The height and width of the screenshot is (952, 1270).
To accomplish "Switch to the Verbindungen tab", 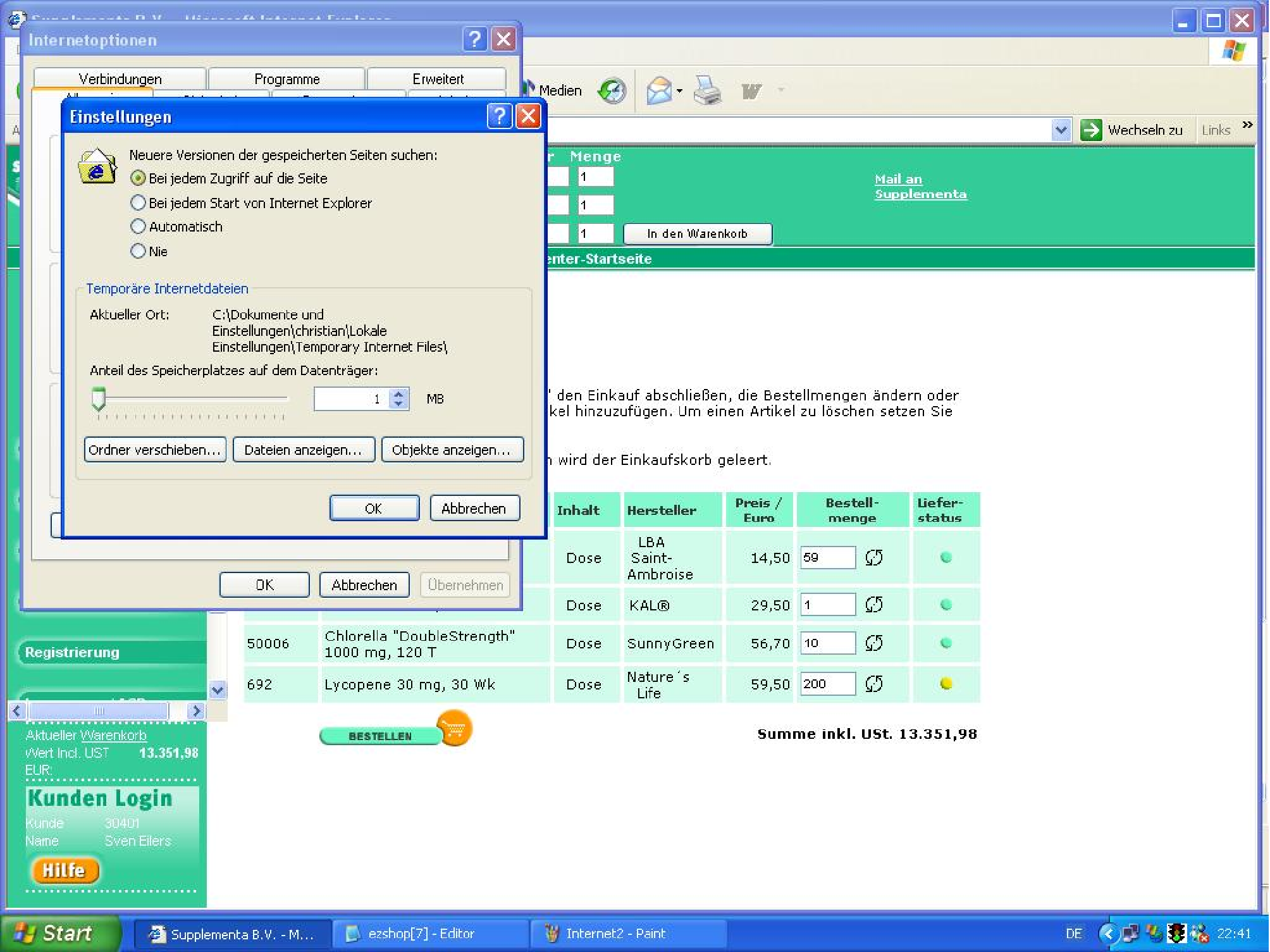I will [x=120, y=79].
